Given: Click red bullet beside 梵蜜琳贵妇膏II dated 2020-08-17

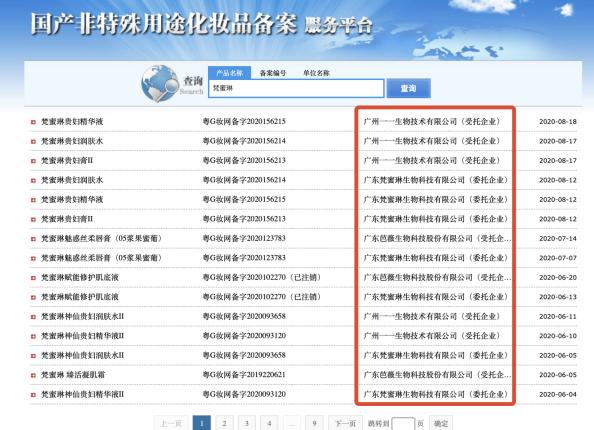Looking at the screenshot, I should [33, 161].
